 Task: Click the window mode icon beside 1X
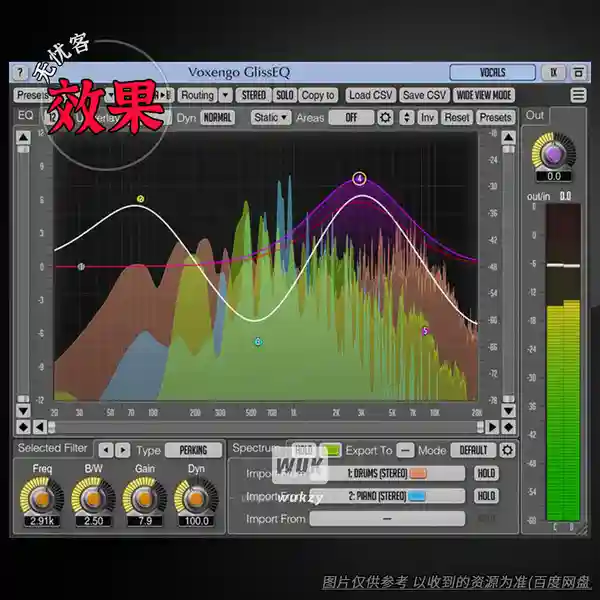[x=578, y=73]
